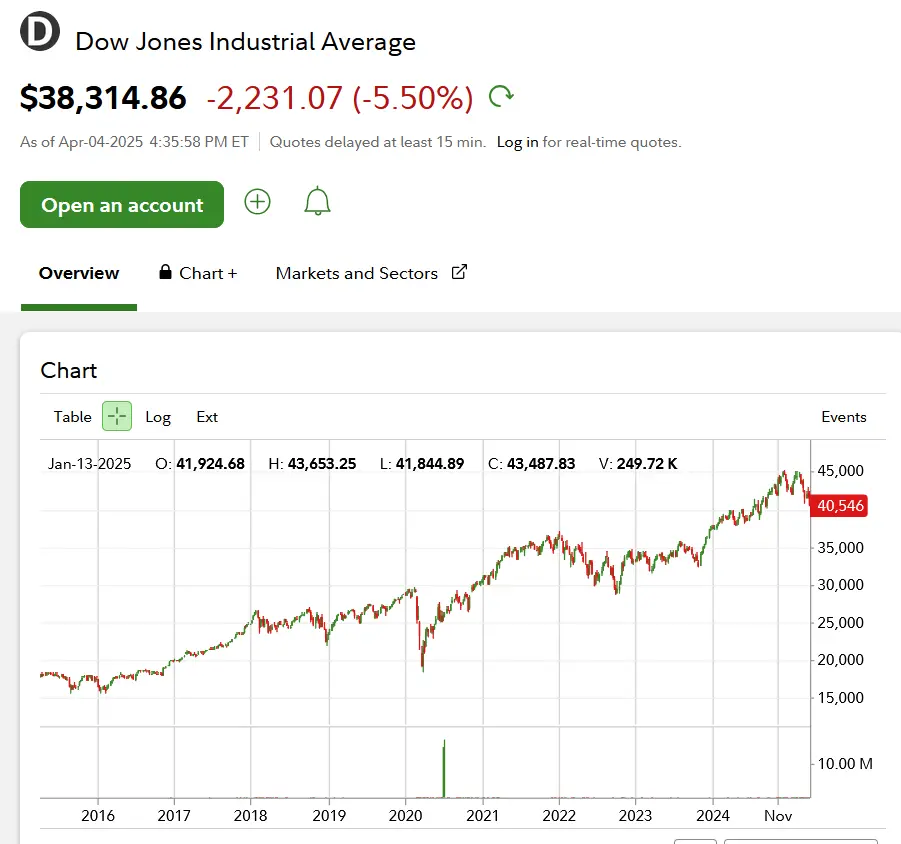Toggle Ext extended hours on chart
Screen dimensions: 901x844
207,417
